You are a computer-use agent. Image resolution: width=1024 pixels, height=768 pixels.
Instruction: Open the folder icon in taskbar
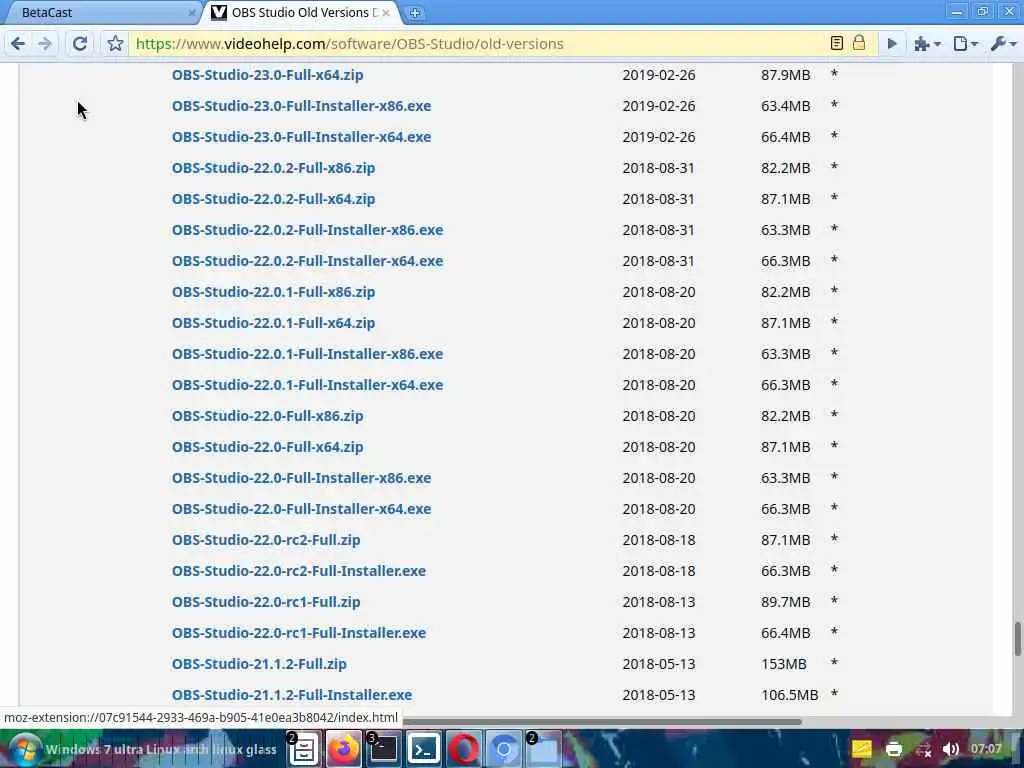543,749
